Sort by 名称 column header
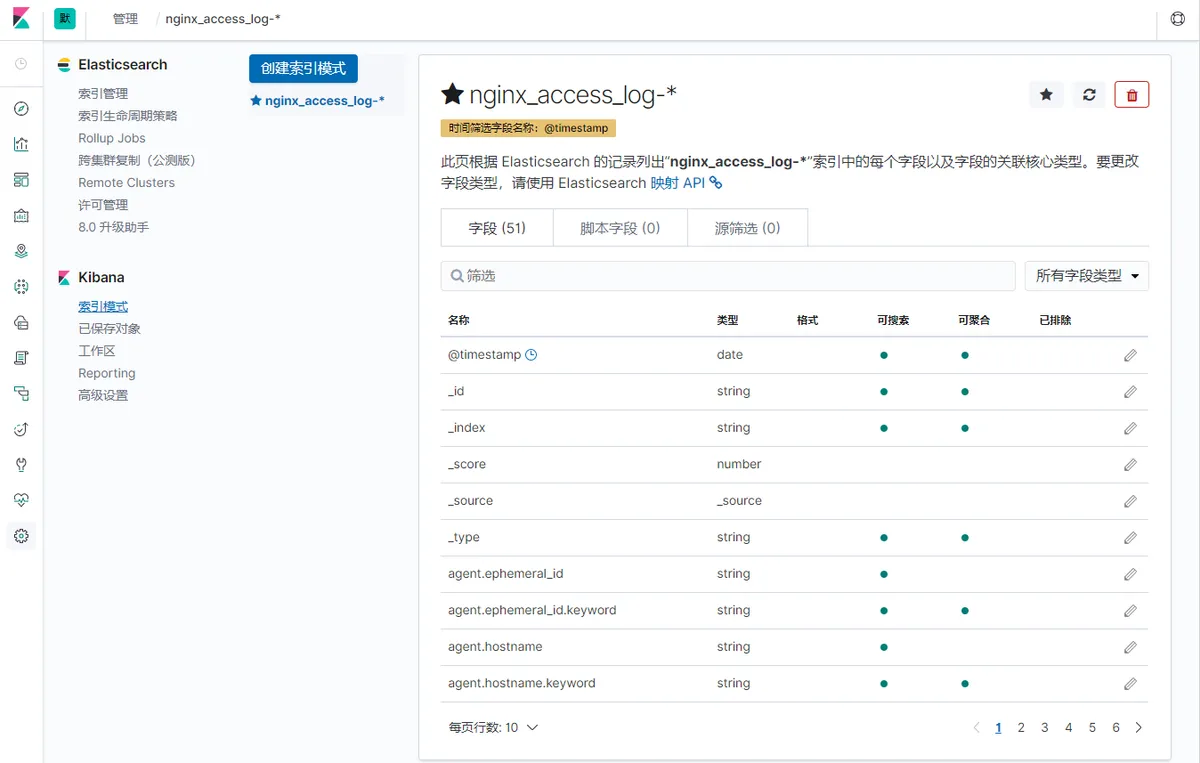1200x763 pixels. point(459,320)
